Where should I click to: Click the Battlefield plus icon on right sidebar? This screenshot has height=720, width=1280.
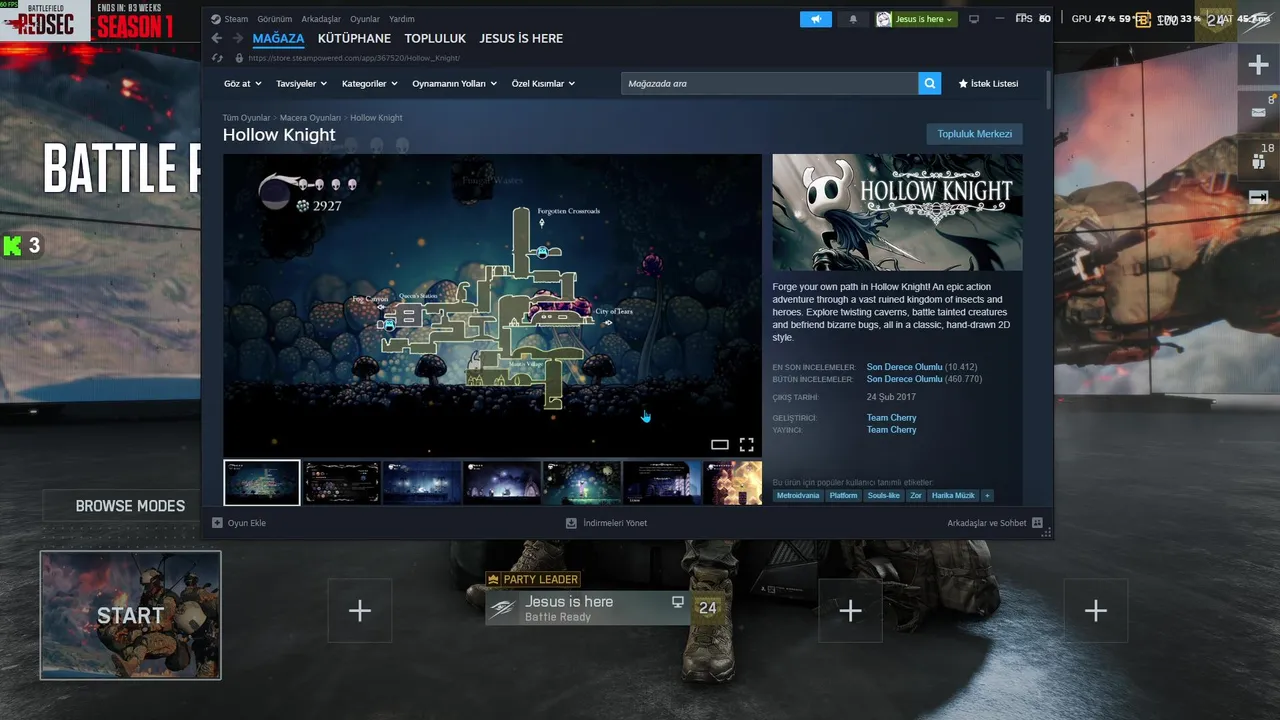(1258, 66)
